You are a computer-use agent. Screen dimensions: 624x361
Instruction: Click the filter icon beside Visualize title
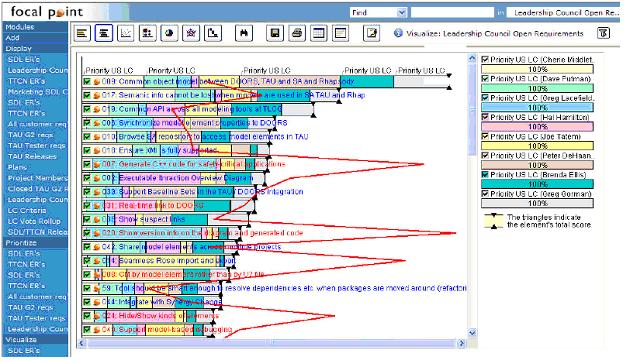point(603,33)
